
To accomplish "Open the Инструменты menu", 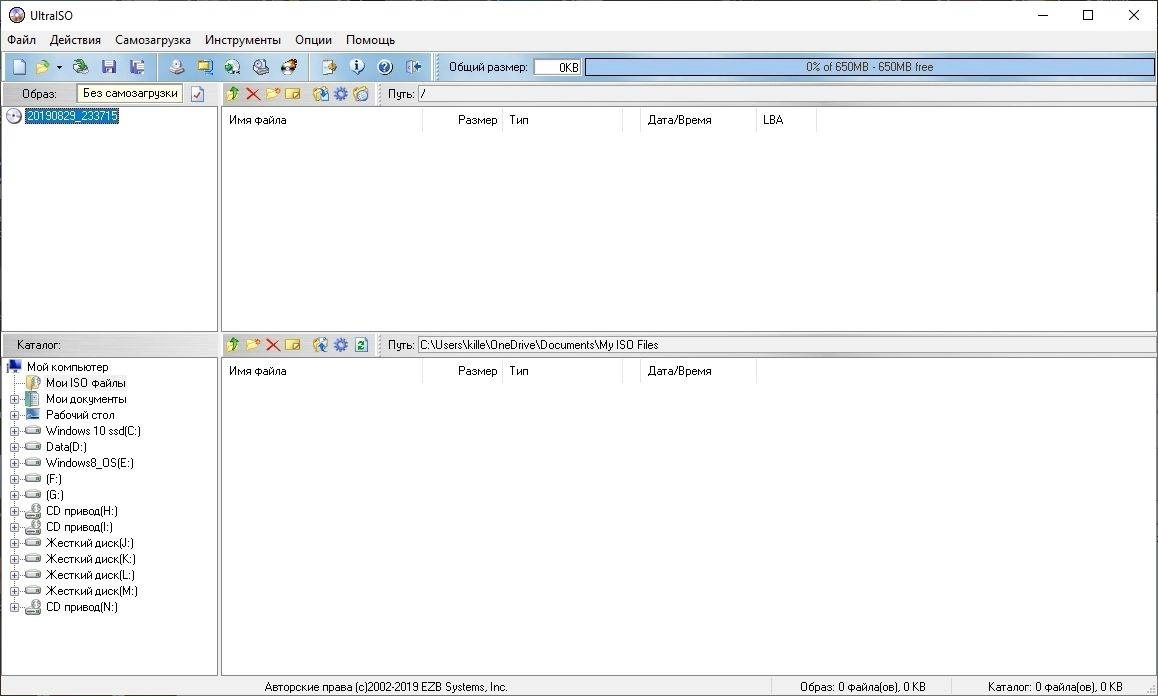I will pyautogui.click(x=242, y=40).
